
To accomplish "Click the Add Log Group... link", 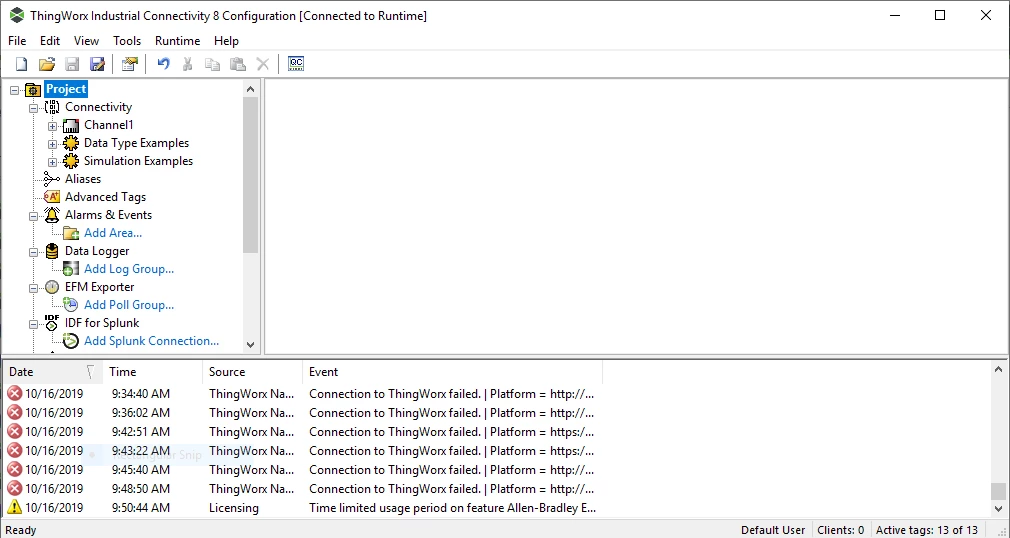I will [129, 269].
